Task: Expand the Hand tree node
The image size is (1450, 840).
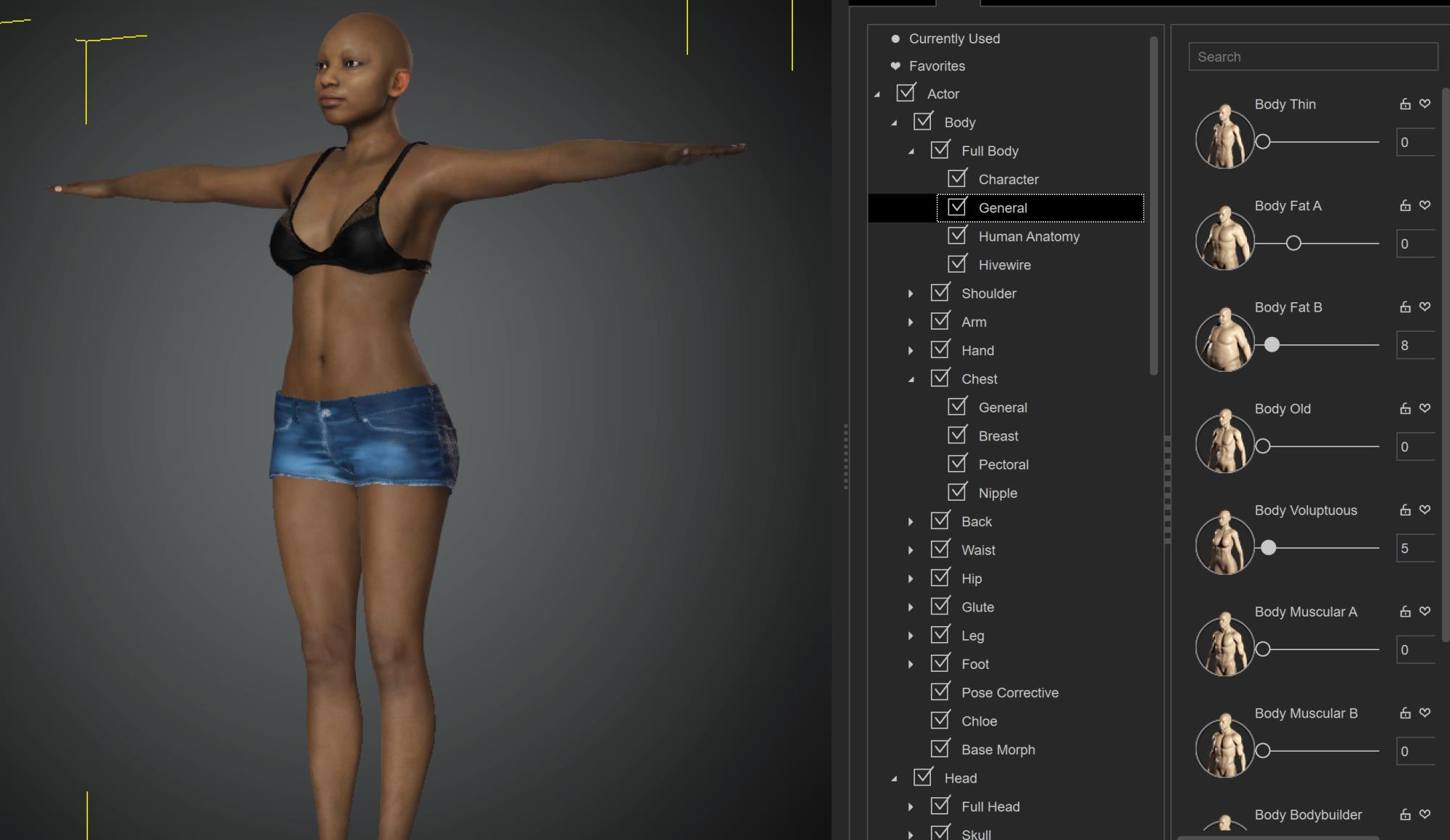Action: coord(911,351)
